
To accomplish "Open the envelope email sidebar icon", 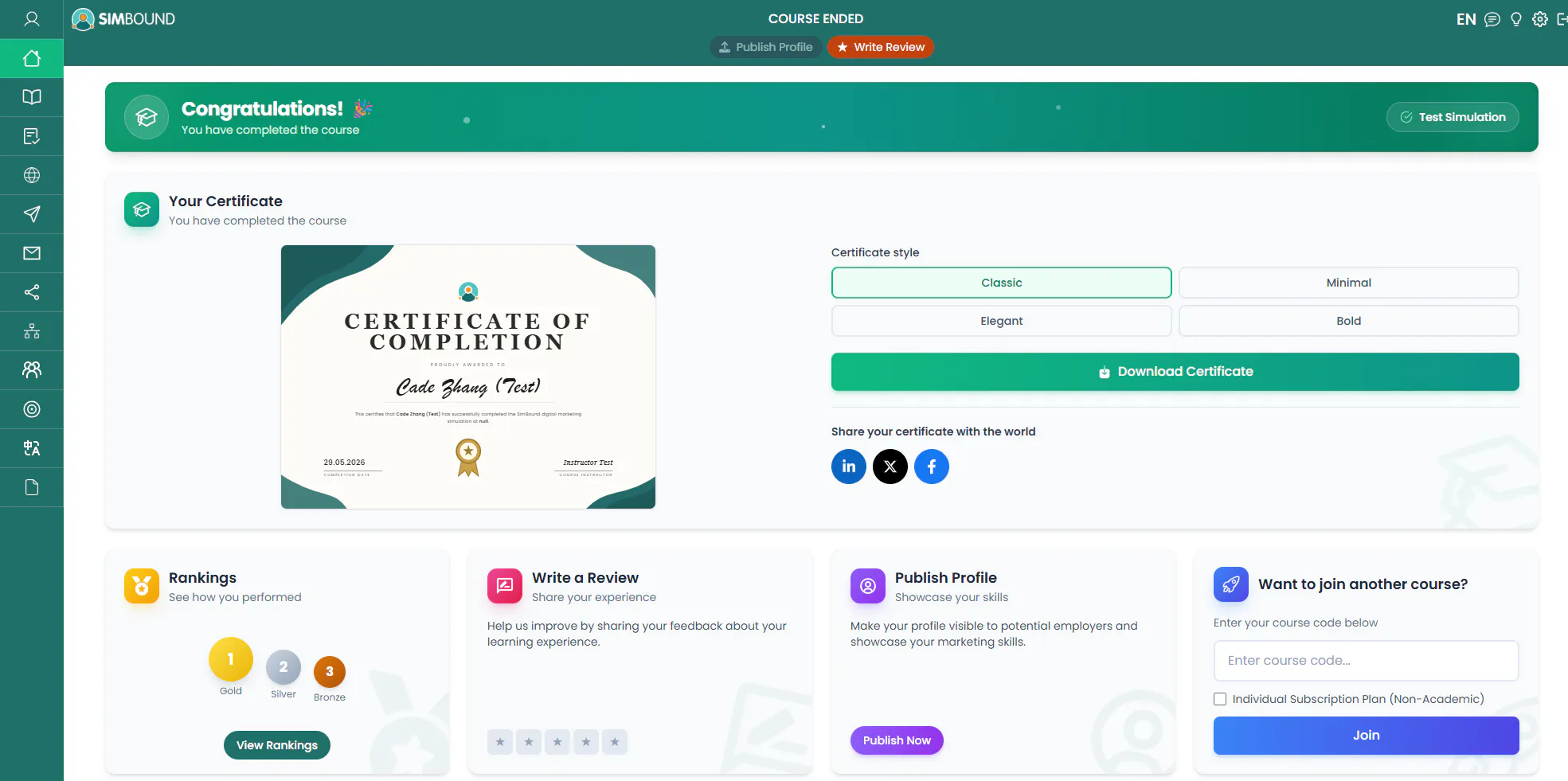I will click(32, 253).
